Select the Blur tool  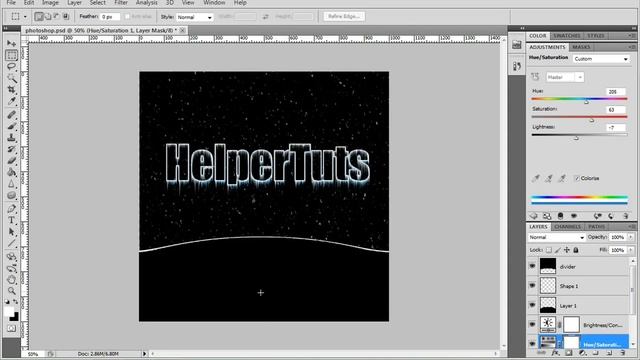pyautogui.click(x=11, y=184)
